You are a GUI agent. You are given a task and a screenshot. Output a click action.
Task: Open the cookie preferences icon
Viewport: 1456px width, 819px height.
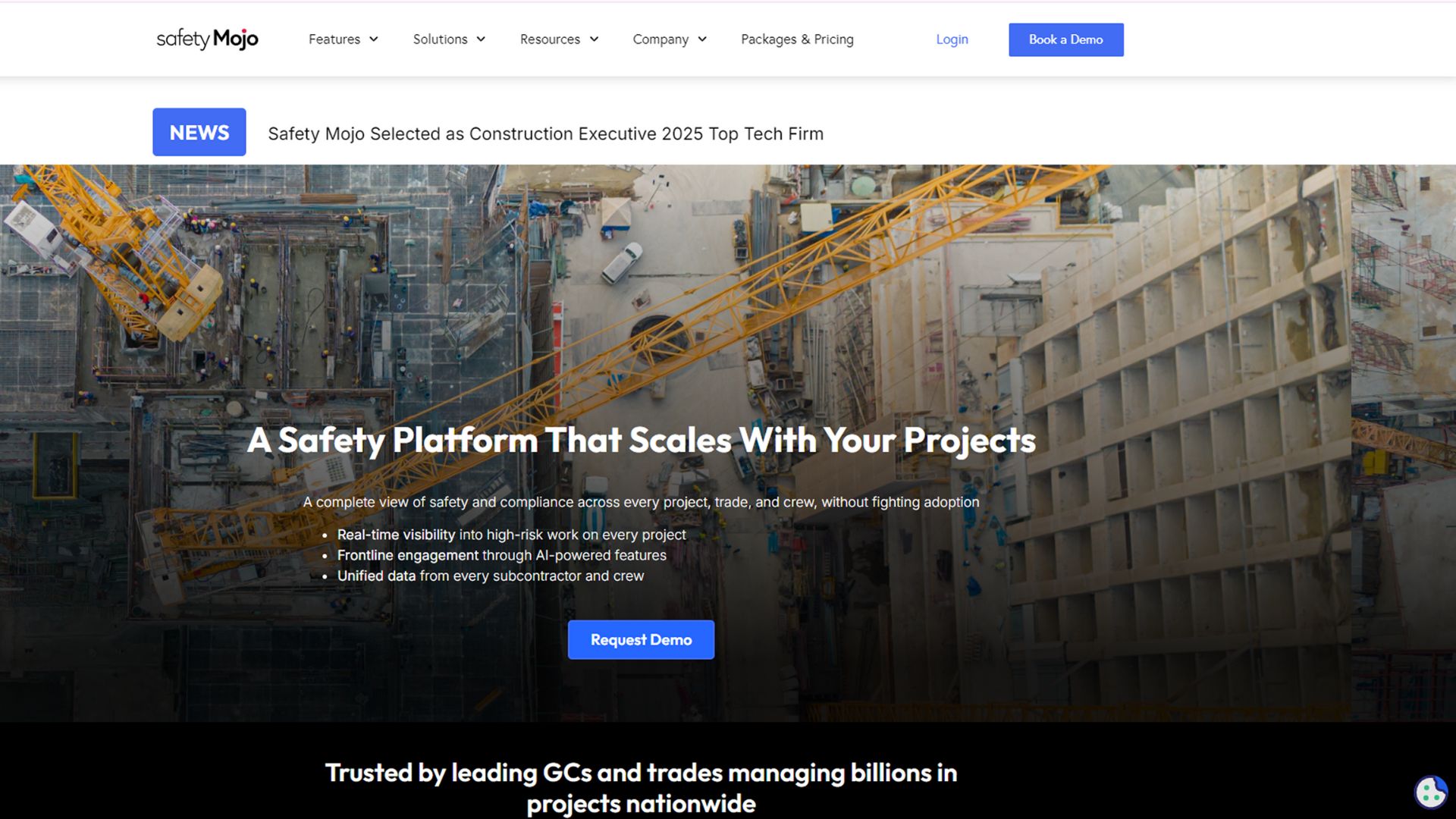tap(1431, 792)
